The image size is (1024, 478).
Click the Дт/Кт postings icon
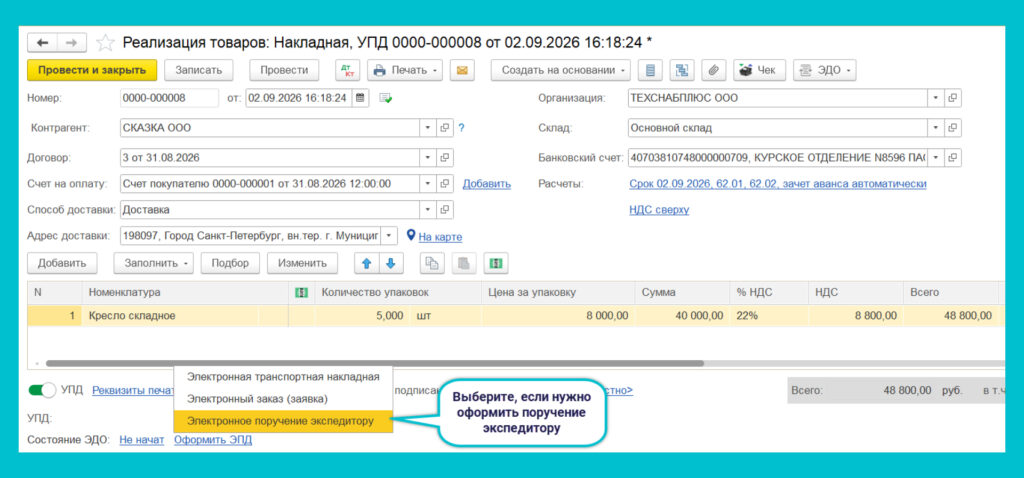347,71
